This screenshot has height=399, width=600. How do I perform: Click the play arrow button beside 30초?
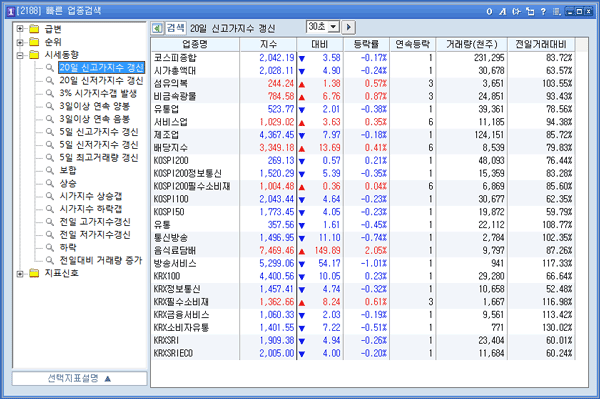(348, 27)
